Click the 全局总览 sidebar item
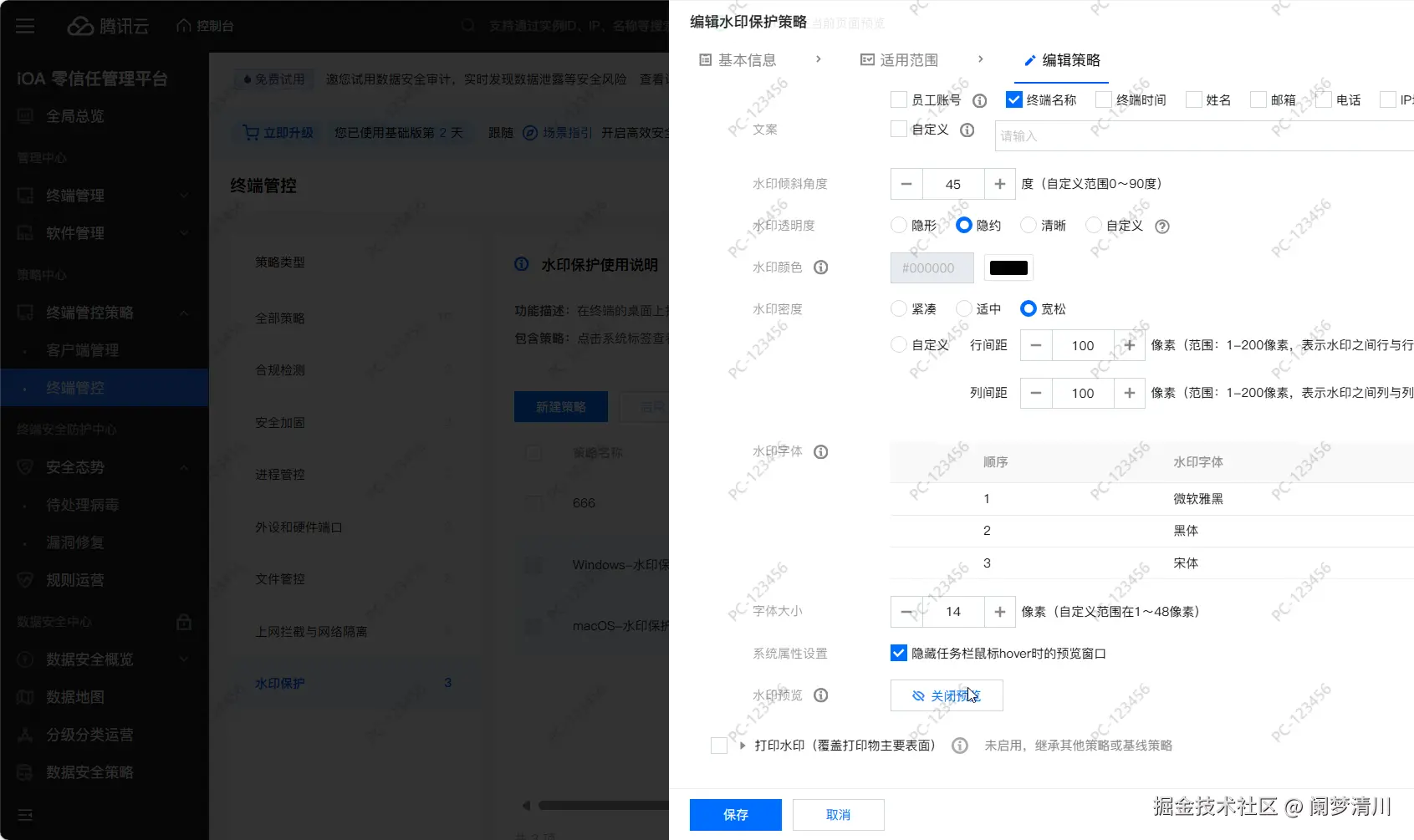Image resolution: width=1414 pixels, height=840 pixels. [x=75, y=116]
